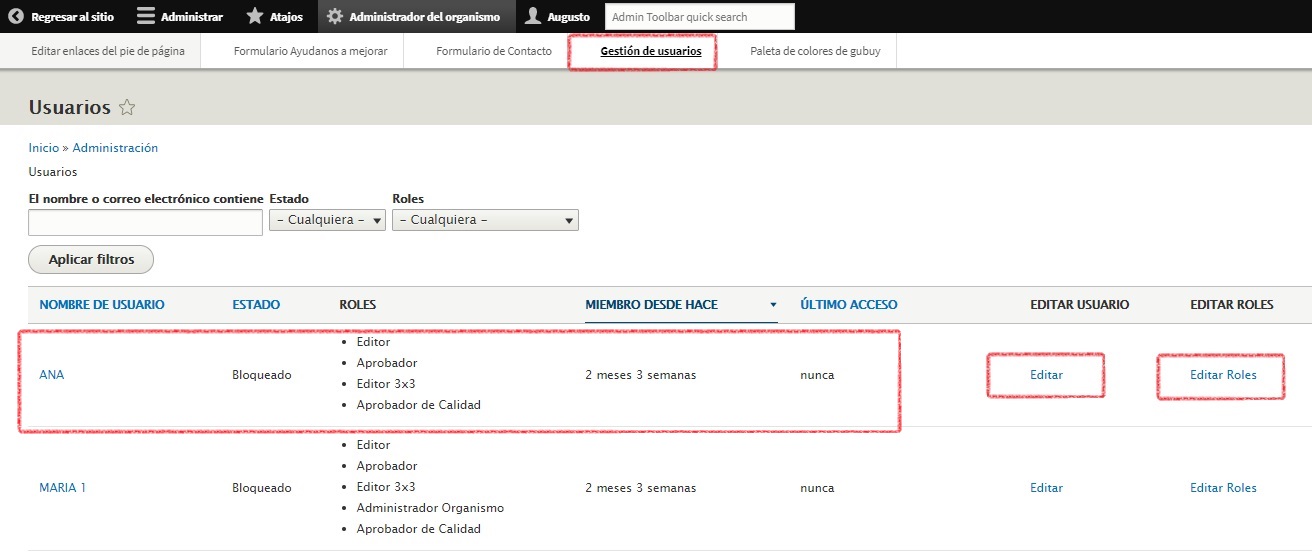Add Usuarios page to shortcuts with the star
This screenshot has height=555, width=1312.
[127, 108]
